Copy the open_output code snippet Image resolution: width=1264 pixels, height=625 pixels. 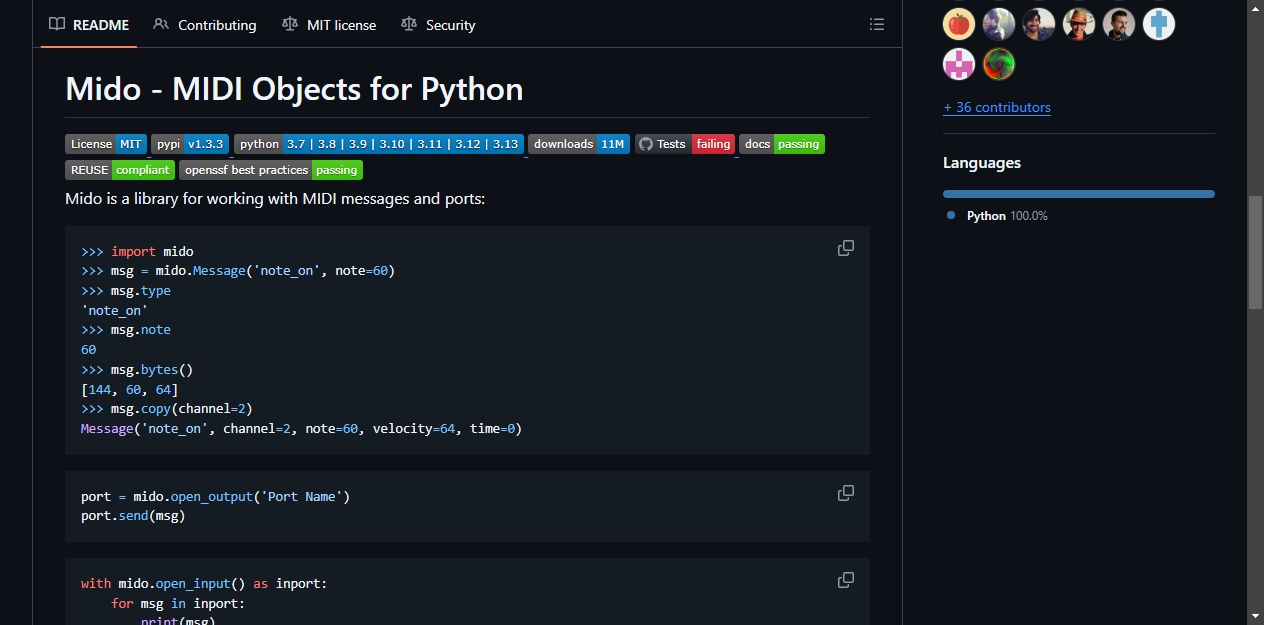tap(846, 493)
